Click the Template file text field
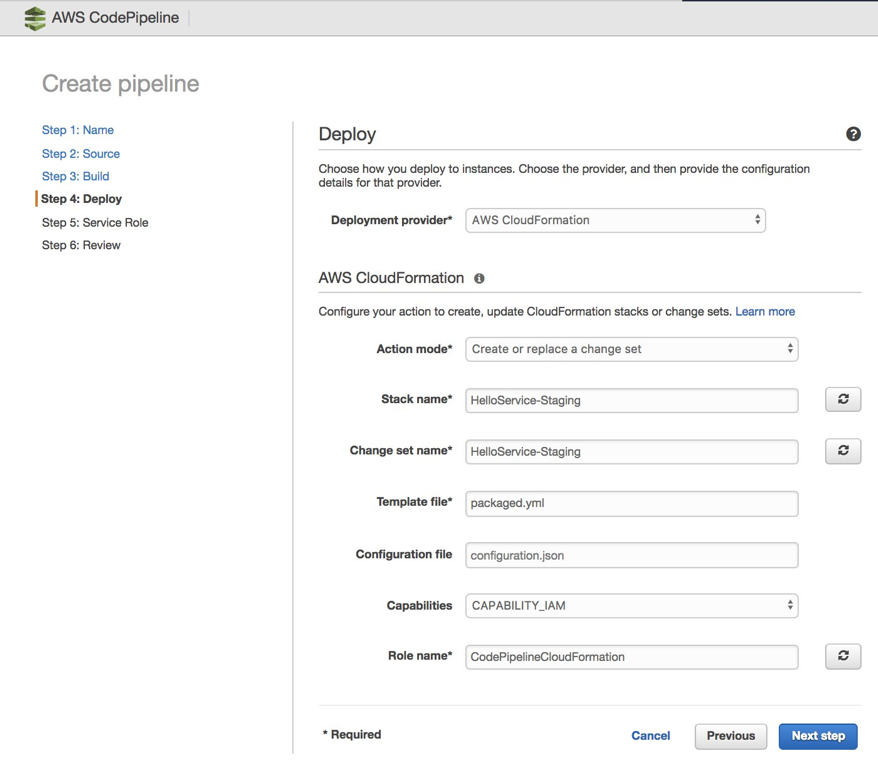The height and width of the screenshot is (765, 878). 631,503
